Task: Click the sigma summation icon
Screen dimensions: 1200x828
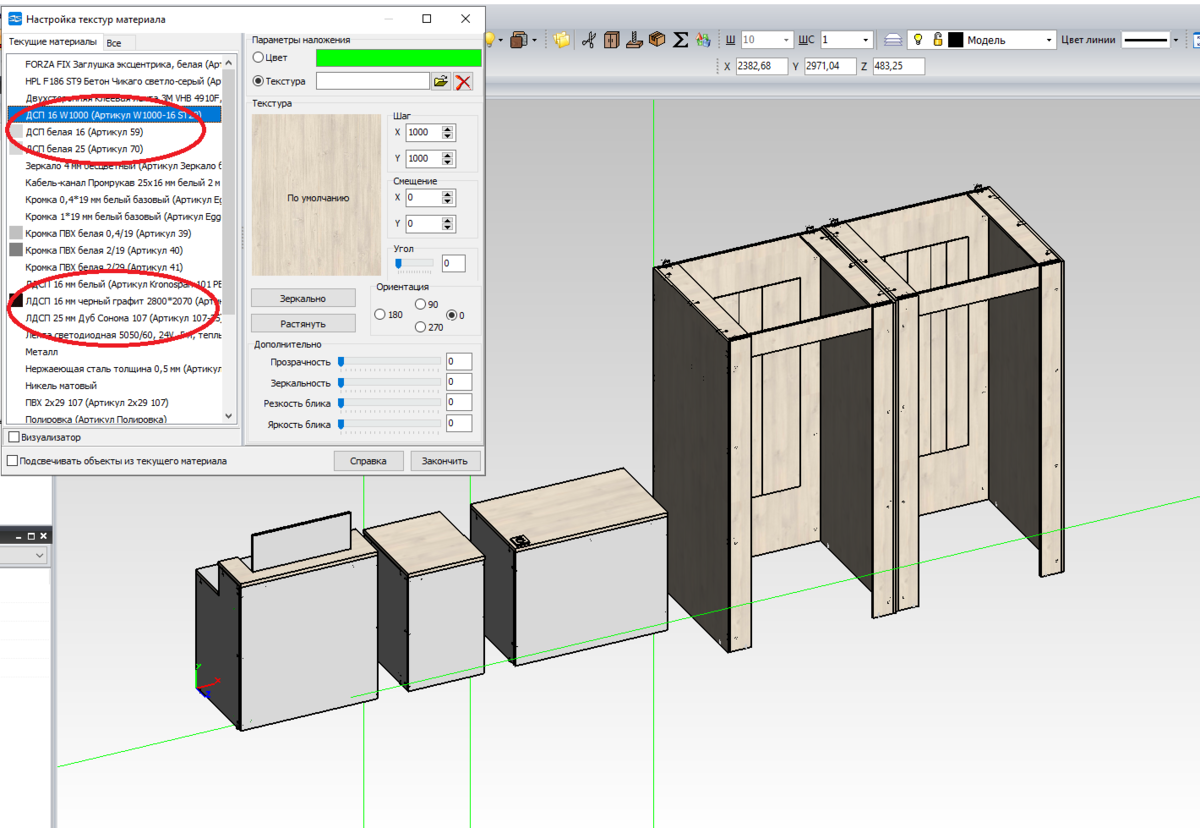Action: click(x=681, y=40)
